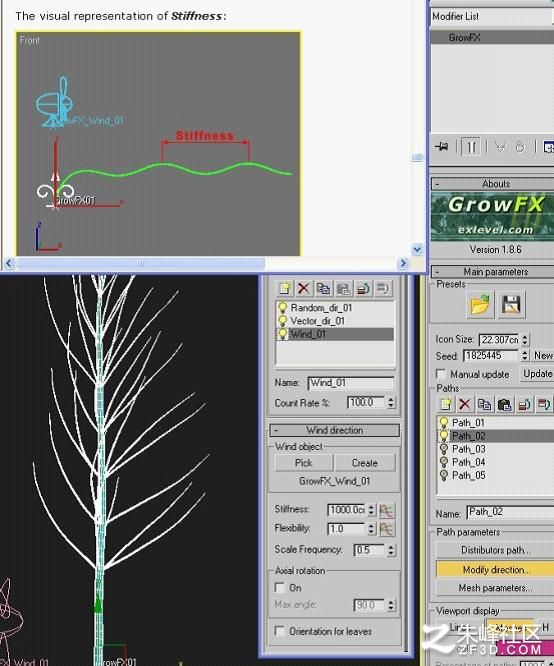The image size is (554, 666).
Task: Open the Stiffness curve editor icon
Action: pyautogui.click(x=387, y=510)
